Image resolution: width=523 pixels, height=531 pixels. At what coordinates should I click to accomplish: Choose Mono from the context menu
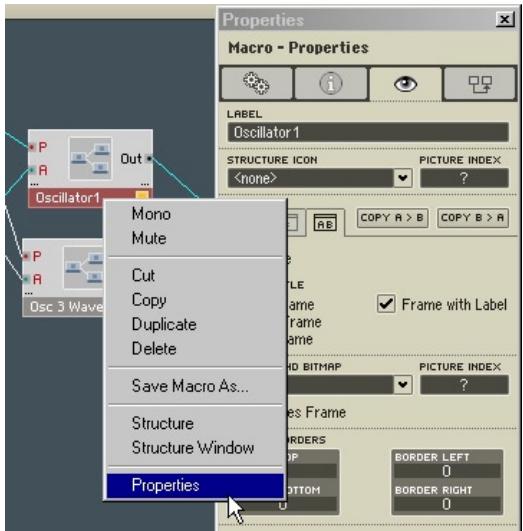[195, 214]
